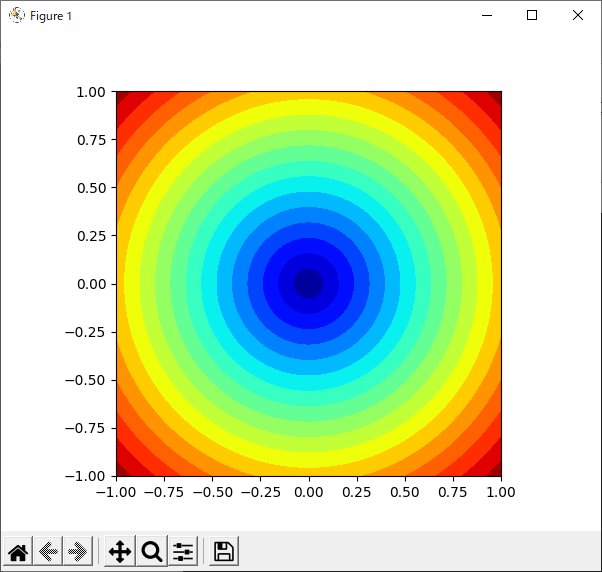Go back to previous view
This screenshot has width=602, height=572.
(x=47, y=551)
